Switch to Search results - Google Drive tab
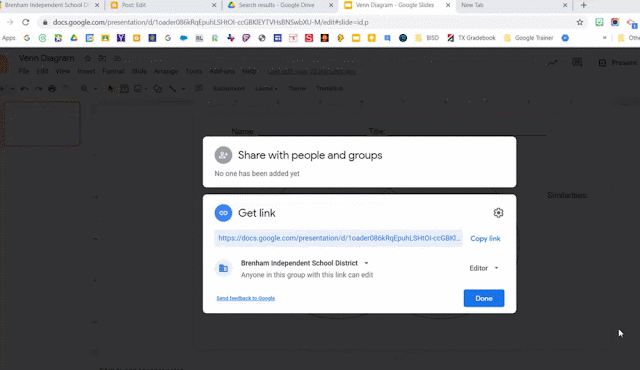This screenshot has height=370, width=640. pos(280,5)
